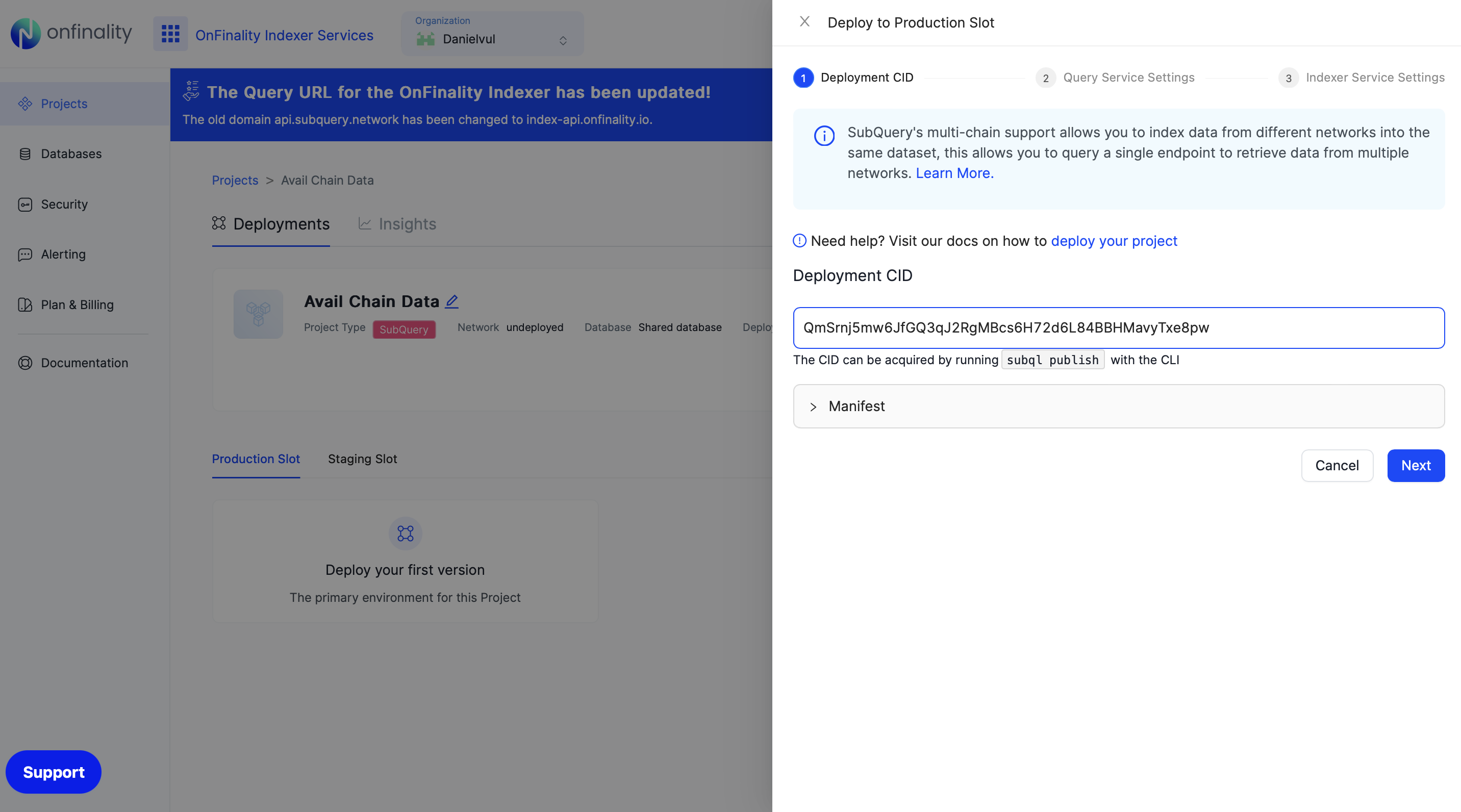1461x812 pixels.
Task: Select the Databases sidebar item
Action: point(73,154)
